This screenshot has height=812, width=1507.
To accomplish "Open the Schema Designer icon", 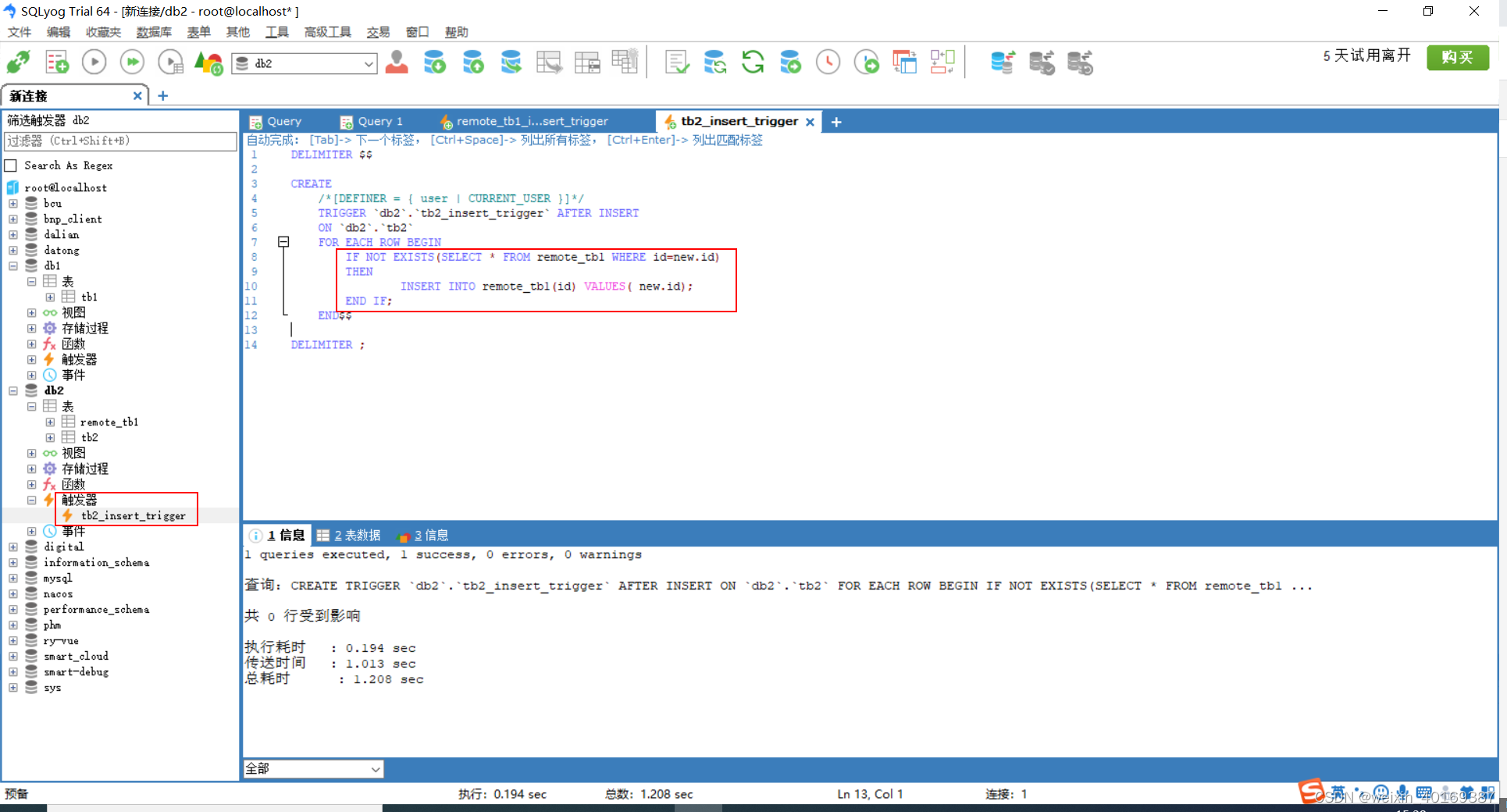I will tap(904, 62).
